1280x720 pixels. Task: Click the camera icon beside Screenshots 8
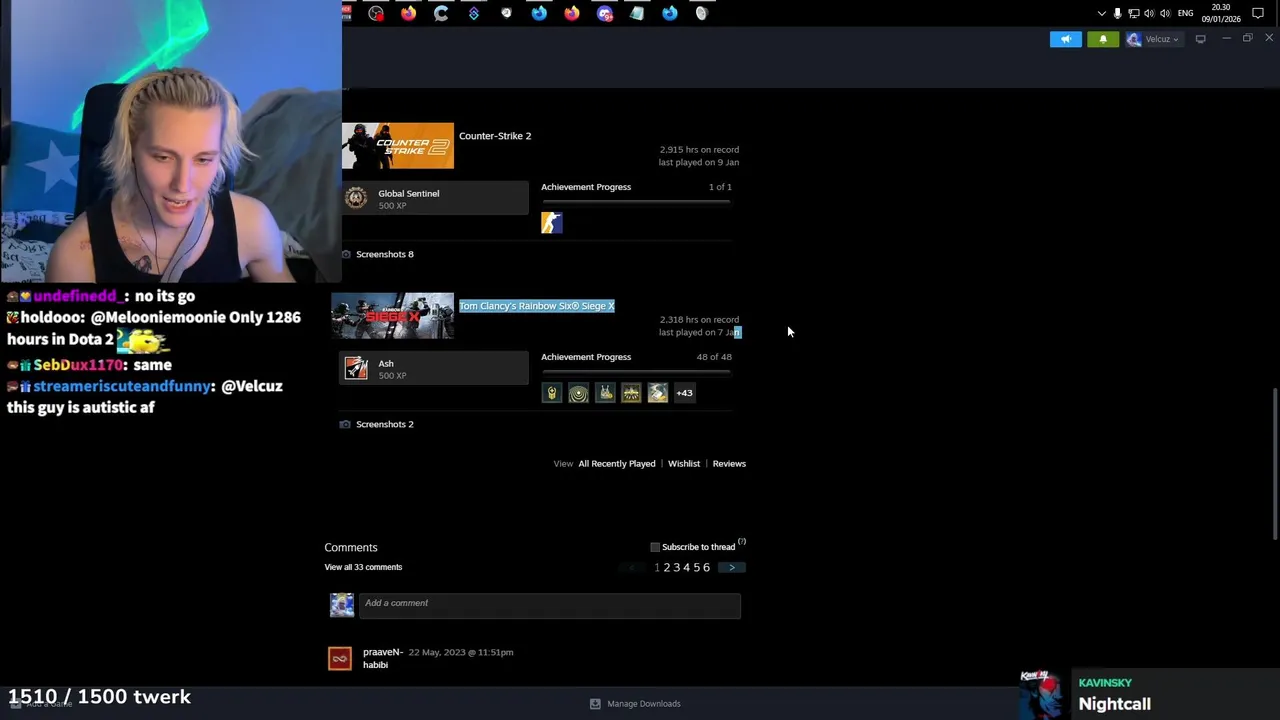(346, 254)
